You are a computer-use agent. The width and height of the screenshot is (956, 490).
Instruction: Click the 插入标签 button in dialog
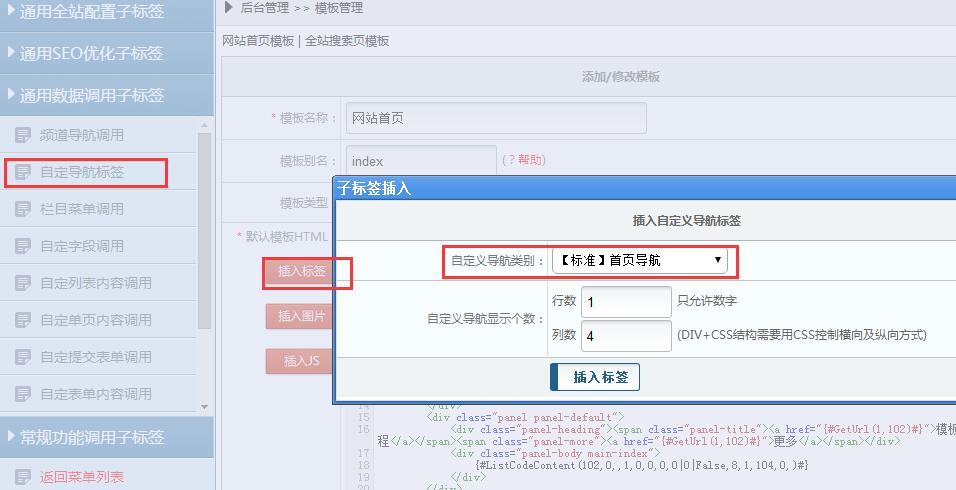coord(595,377)
